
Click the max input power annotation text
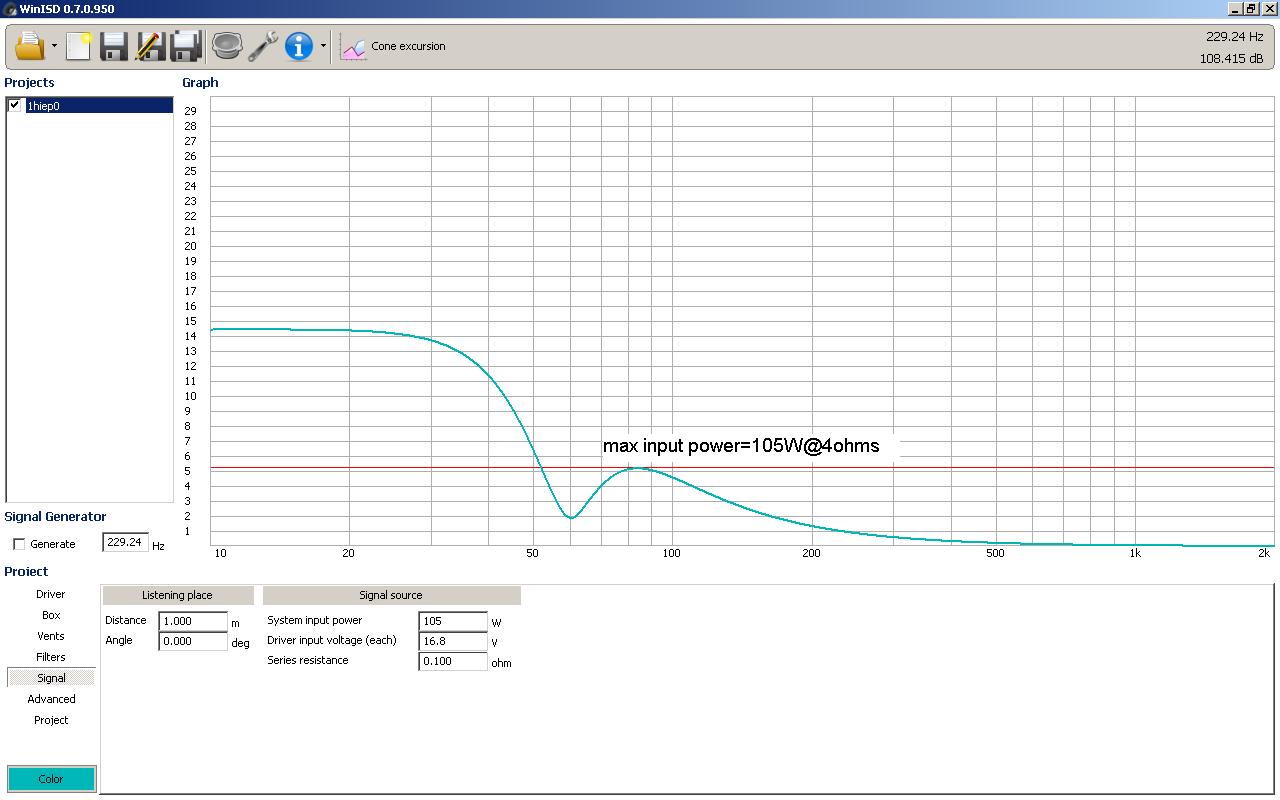(741, 446)
